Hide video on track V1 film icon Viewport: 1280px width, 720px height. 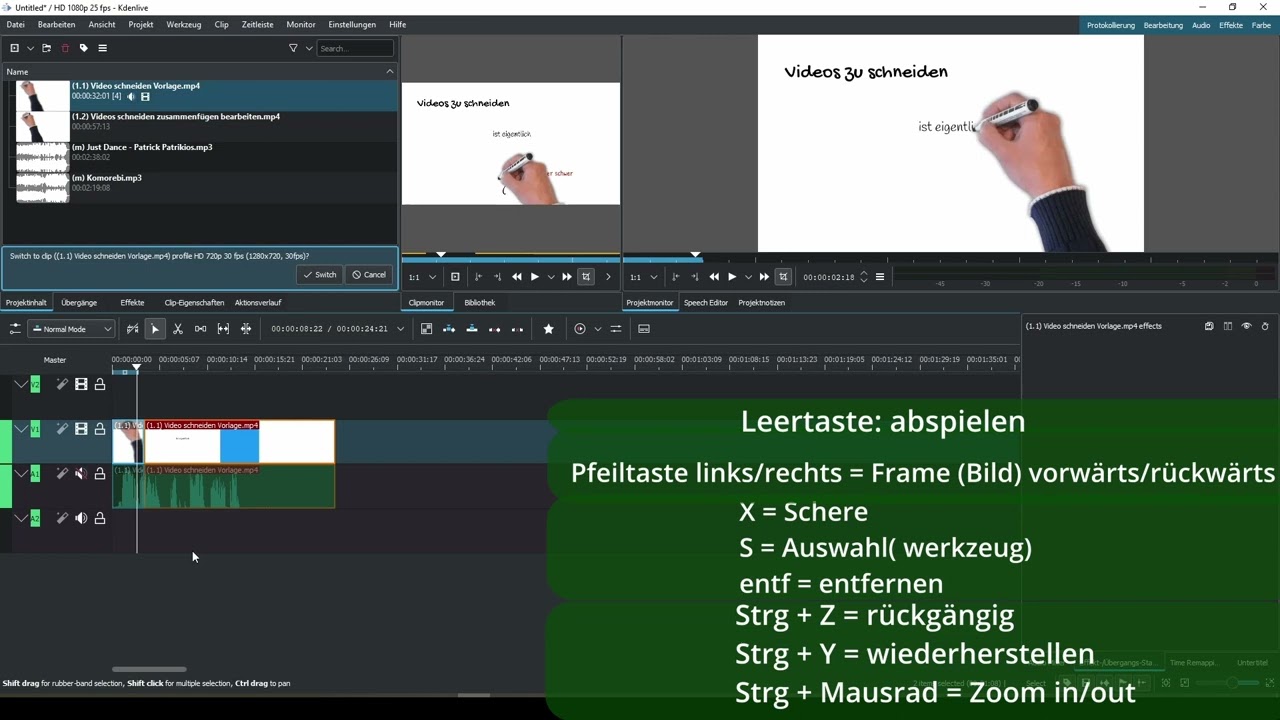click(81, 429)
